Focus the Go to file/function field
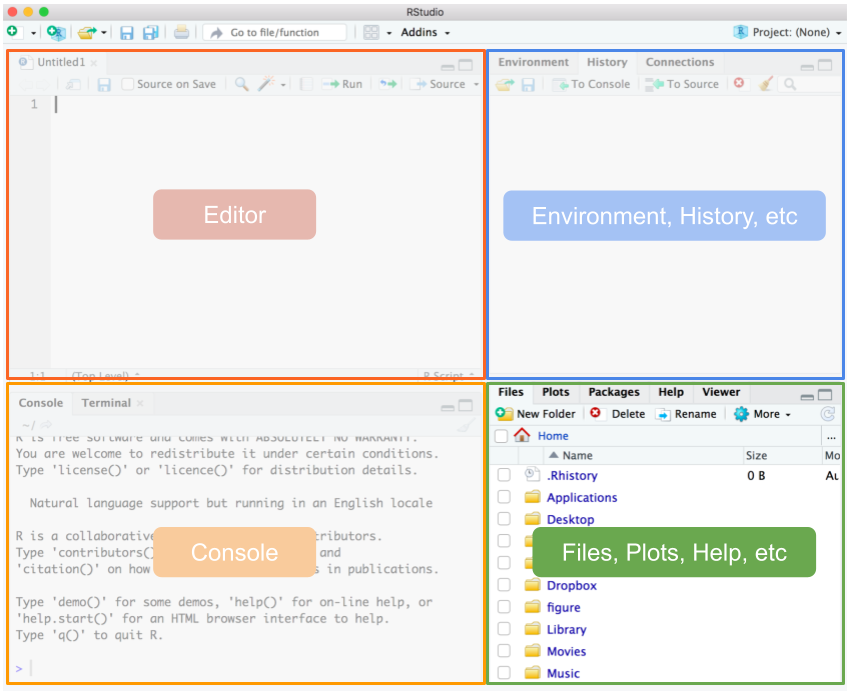This screenshot has height=695, width=850. pos(275,33)
